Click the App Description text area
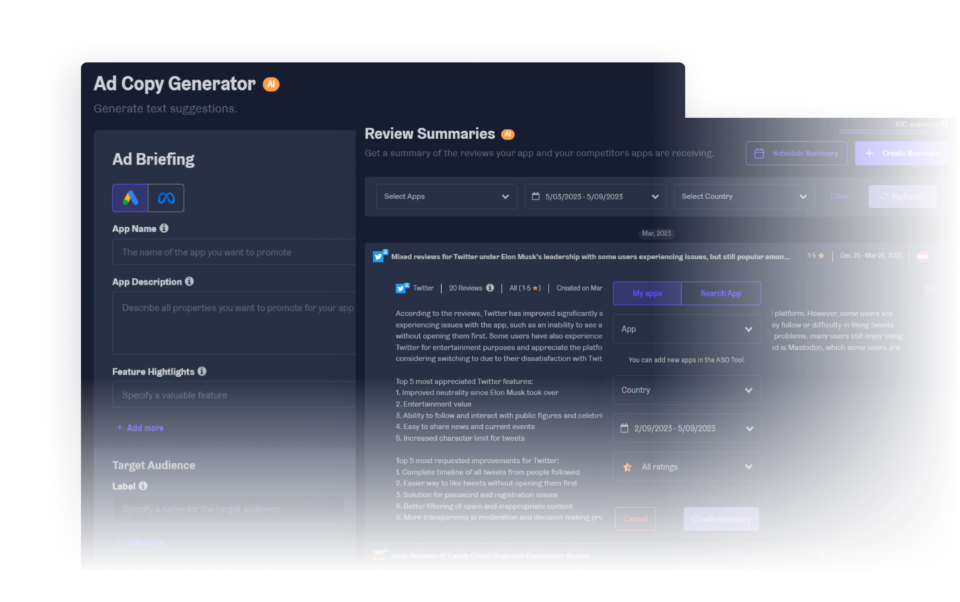 [x=234, y=323]
